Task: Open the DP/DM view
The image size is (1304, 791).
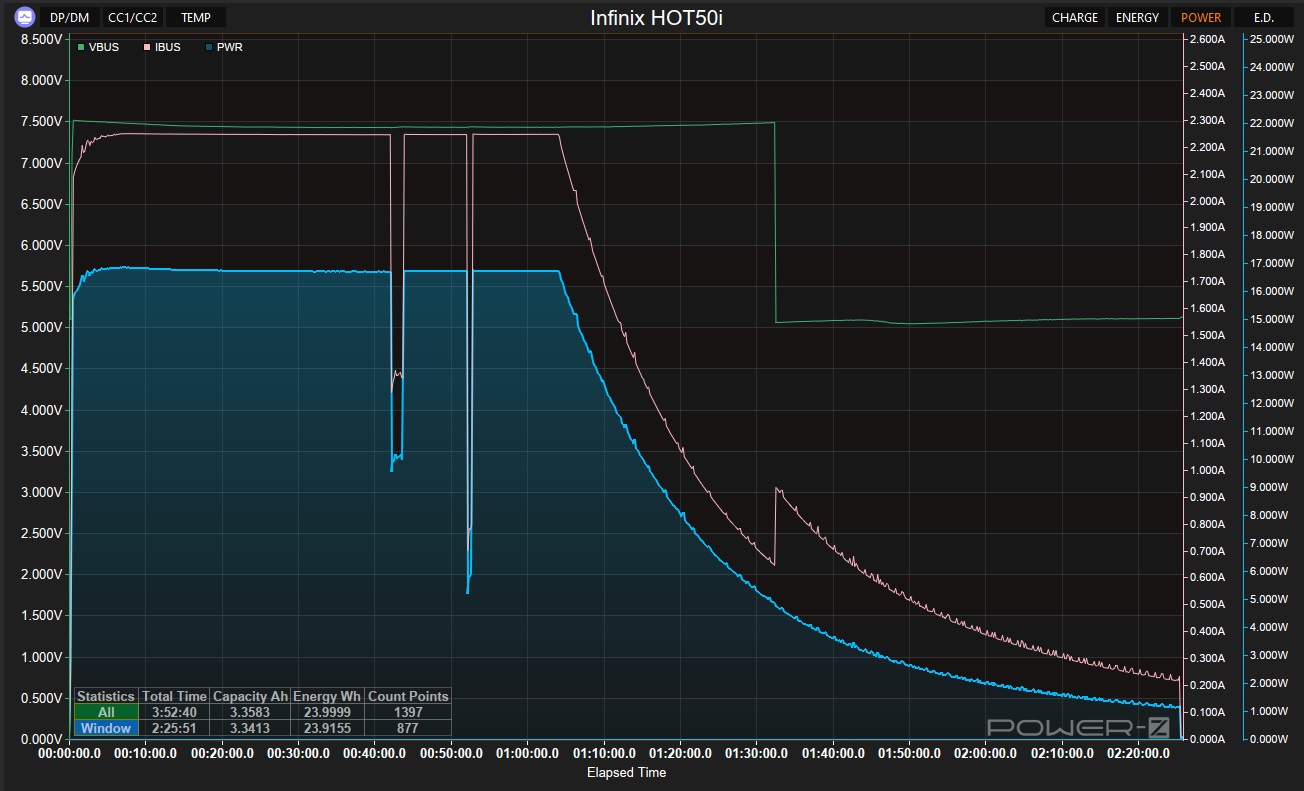Action: click(x=70, y=17)
